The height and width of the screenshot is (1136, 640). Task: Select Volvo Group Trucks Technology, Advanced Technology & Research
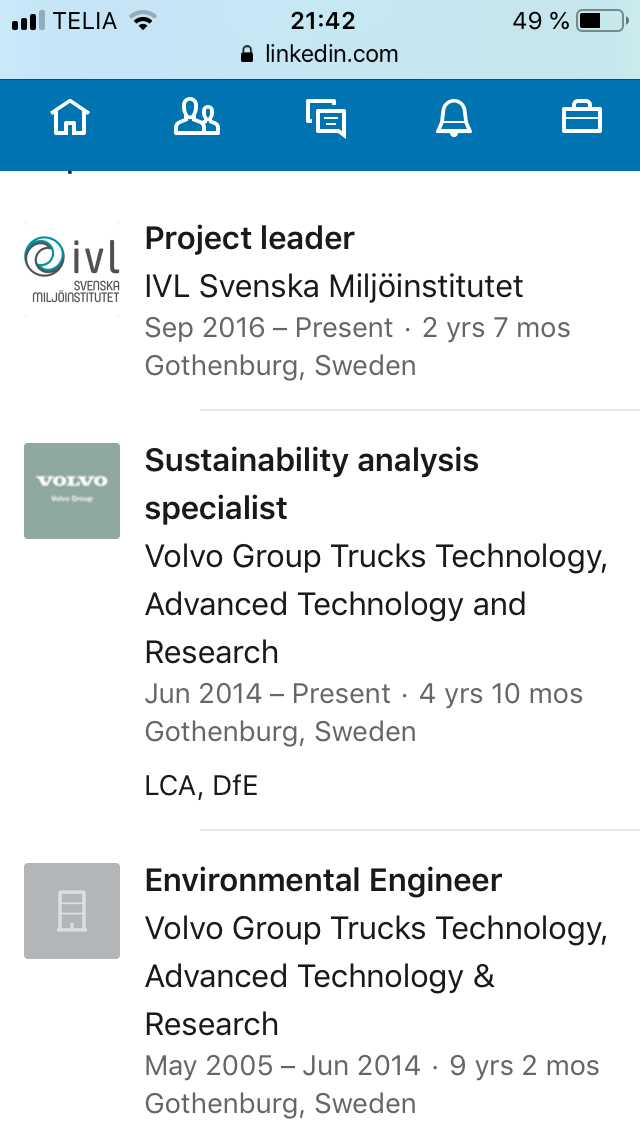[376, 977]
